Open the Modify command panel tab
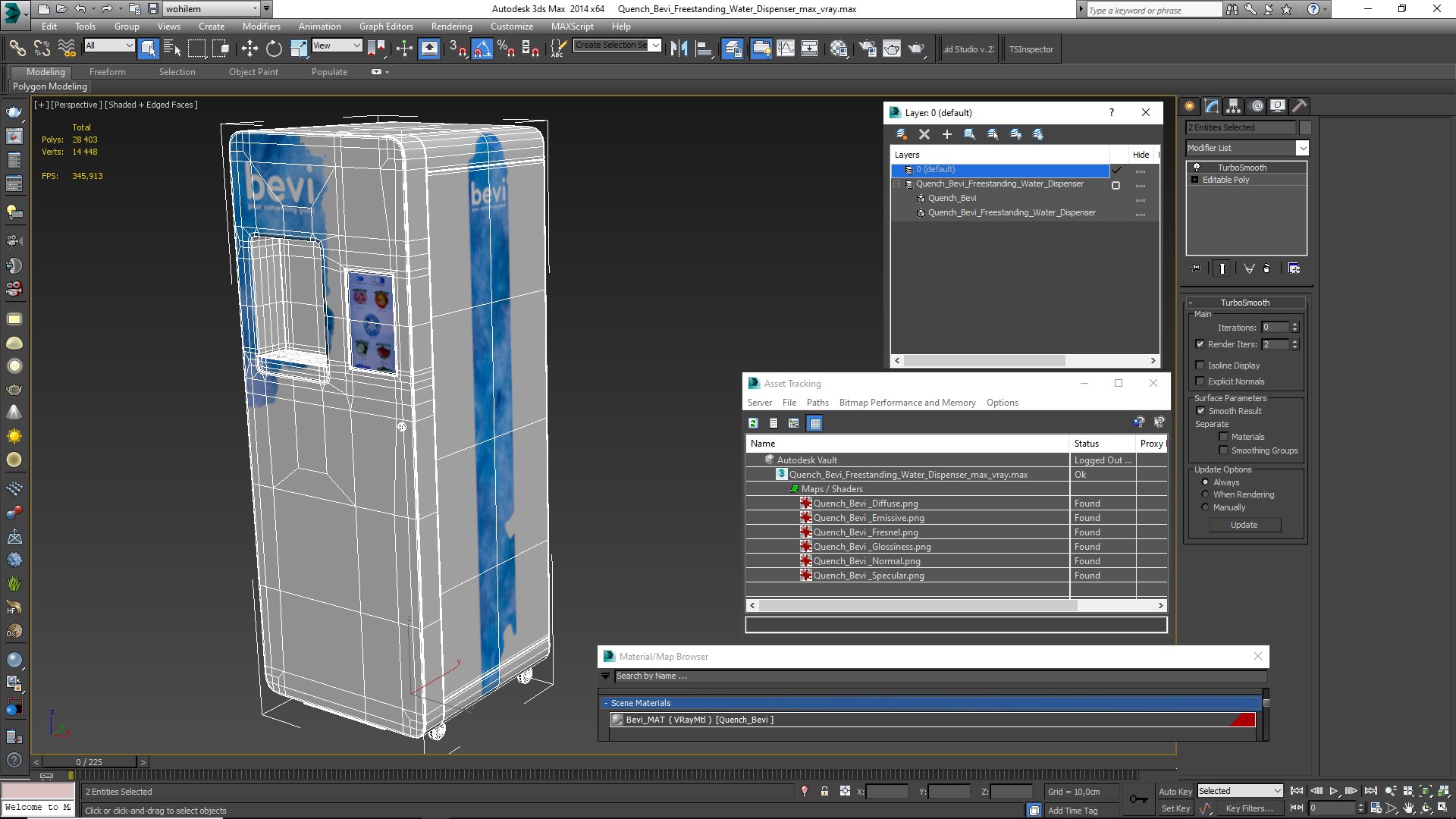The image size is (1456, 819). point(1212,106)
